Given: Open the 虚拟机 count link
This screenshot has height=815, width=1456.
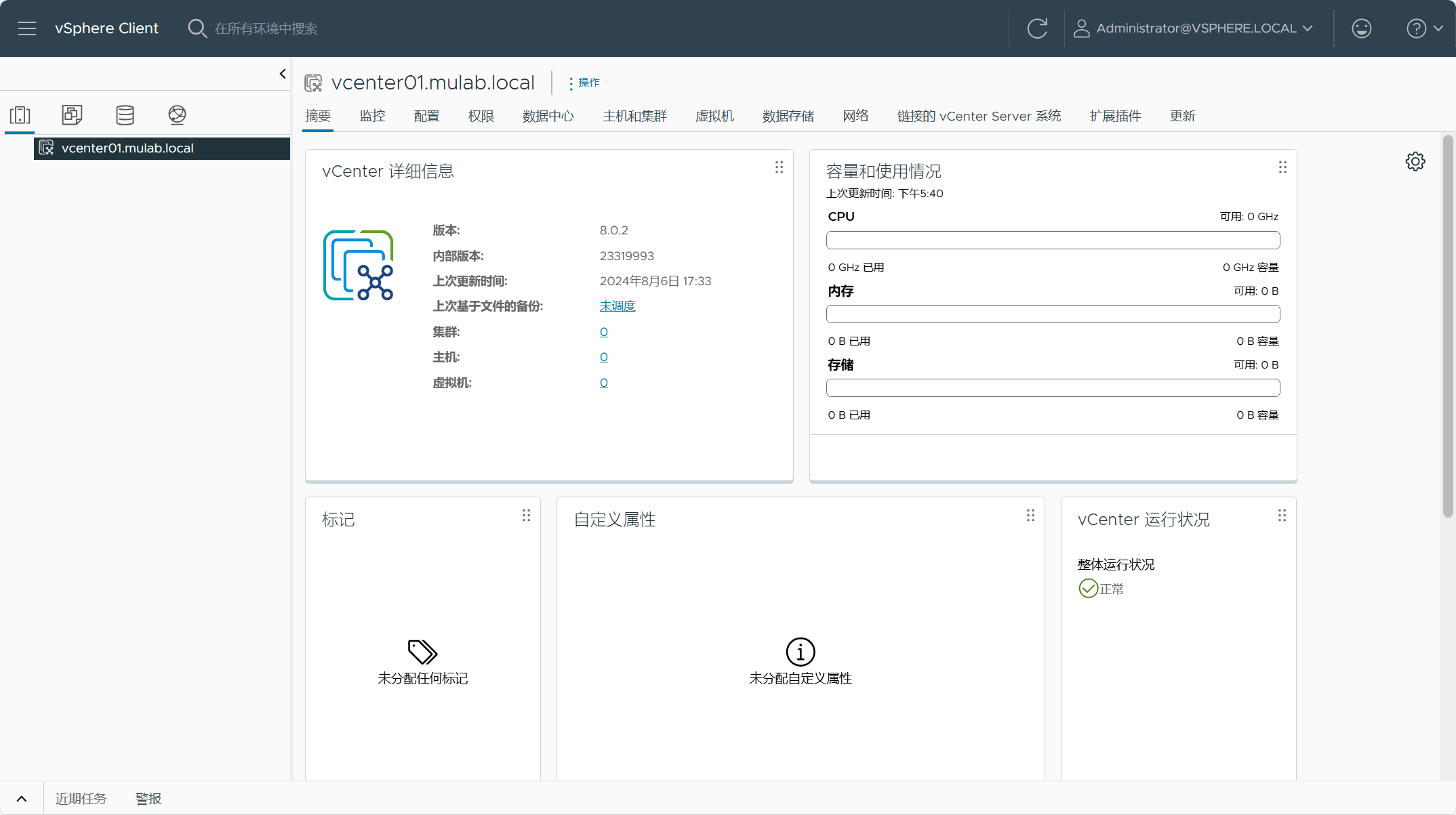Looking at the screenshot, I should click(x=603, y=383).
